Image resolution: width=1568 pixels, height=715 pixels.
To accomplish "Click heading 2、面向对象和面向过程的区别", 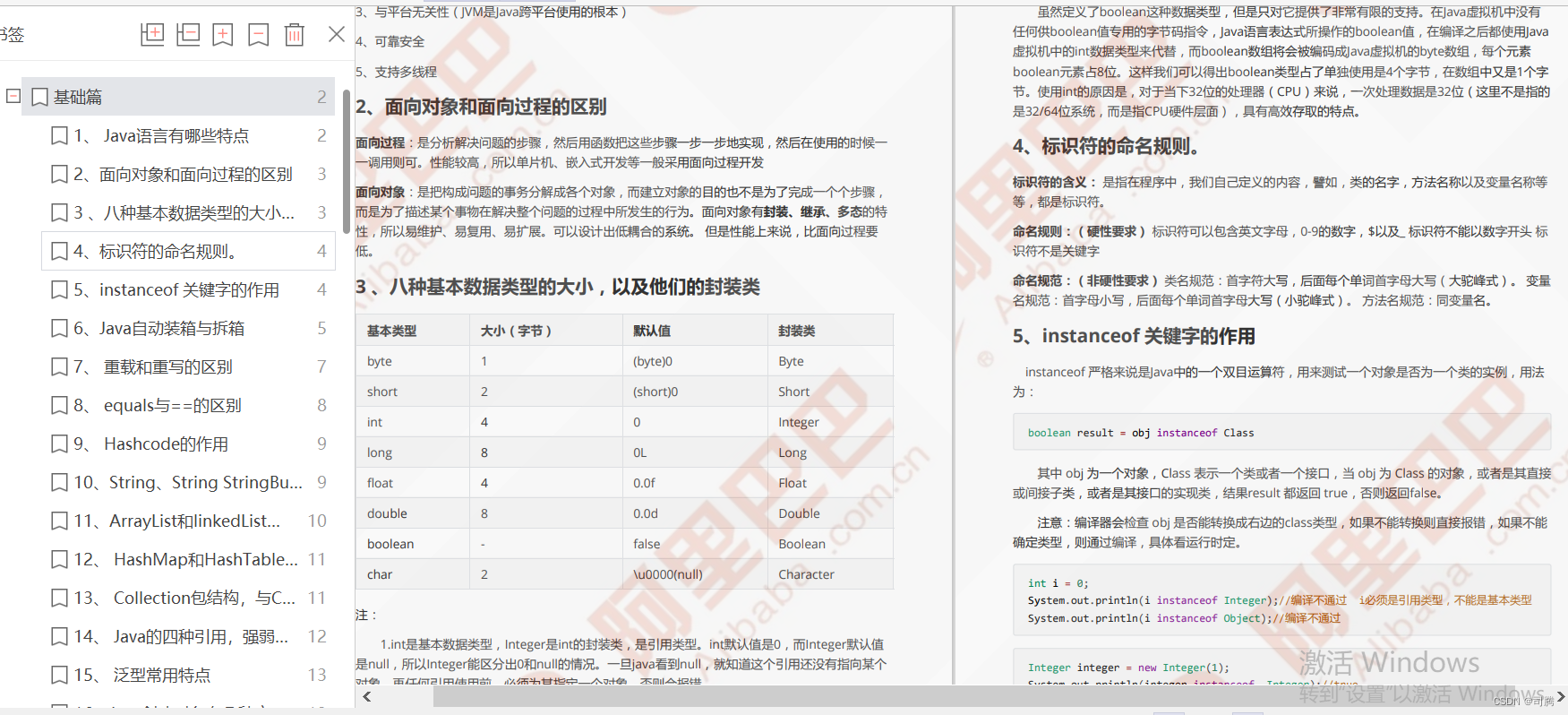I will 481,107.
